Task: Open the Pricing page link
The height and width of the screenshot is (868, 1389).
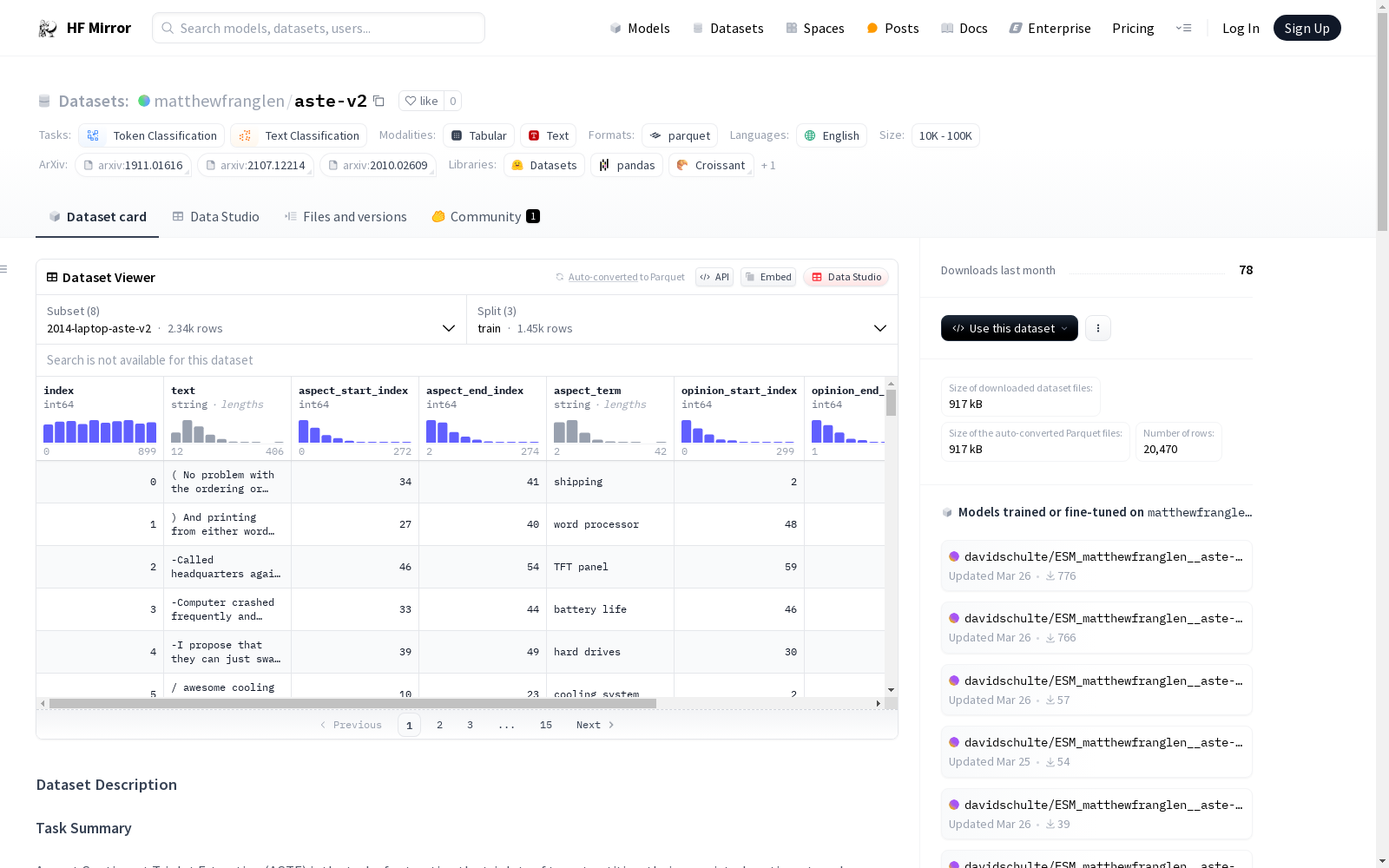Action: coord(1133,28)
